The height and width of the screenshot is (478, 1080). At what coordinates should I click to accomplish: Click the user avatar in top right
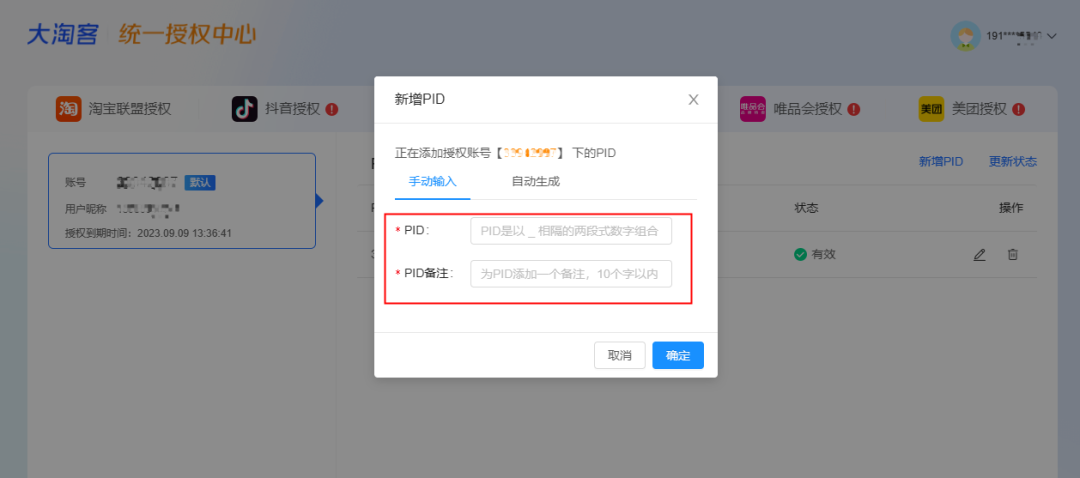tap(965, 35)
